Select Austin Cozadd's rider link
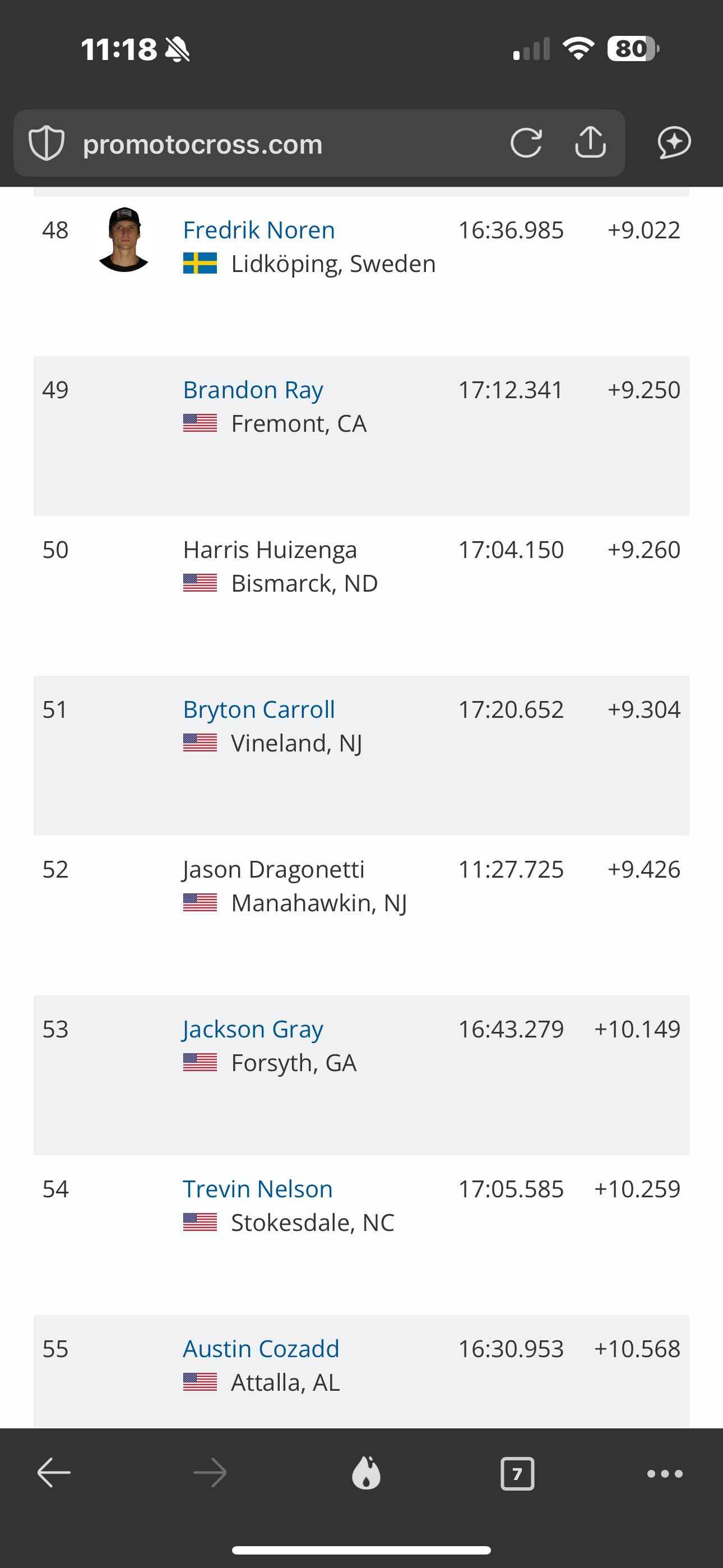Image resolution: width=723 pixels, height=1568 pixels. [261, 1349]
